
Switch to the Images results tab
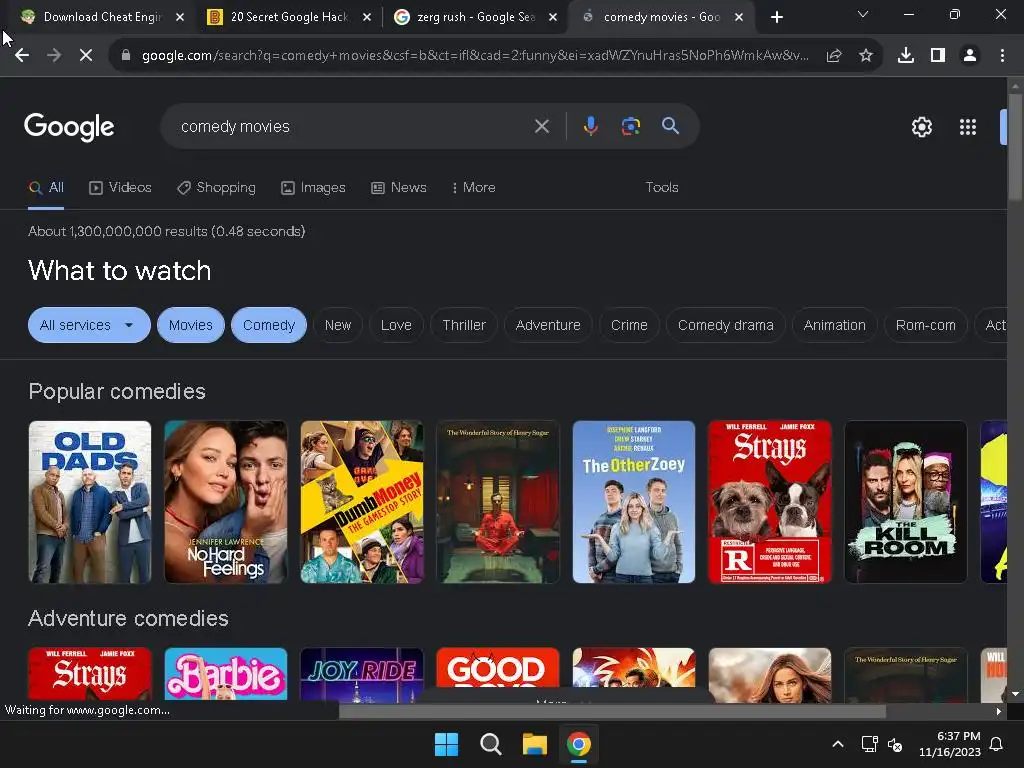[313, 187]
